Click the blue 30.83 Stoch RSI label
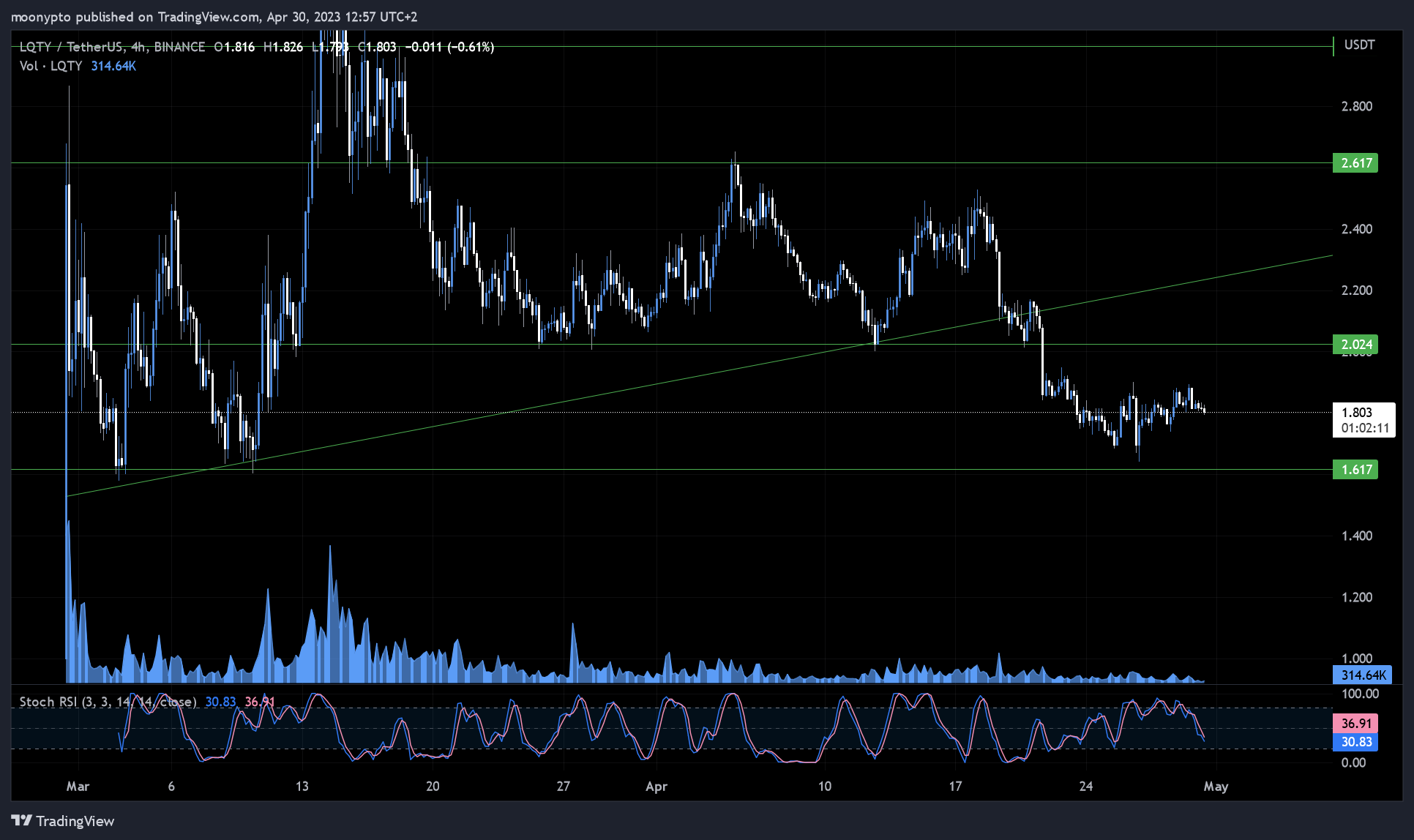The height and width of the screenshot is (840, 1414). [1355, 742]
